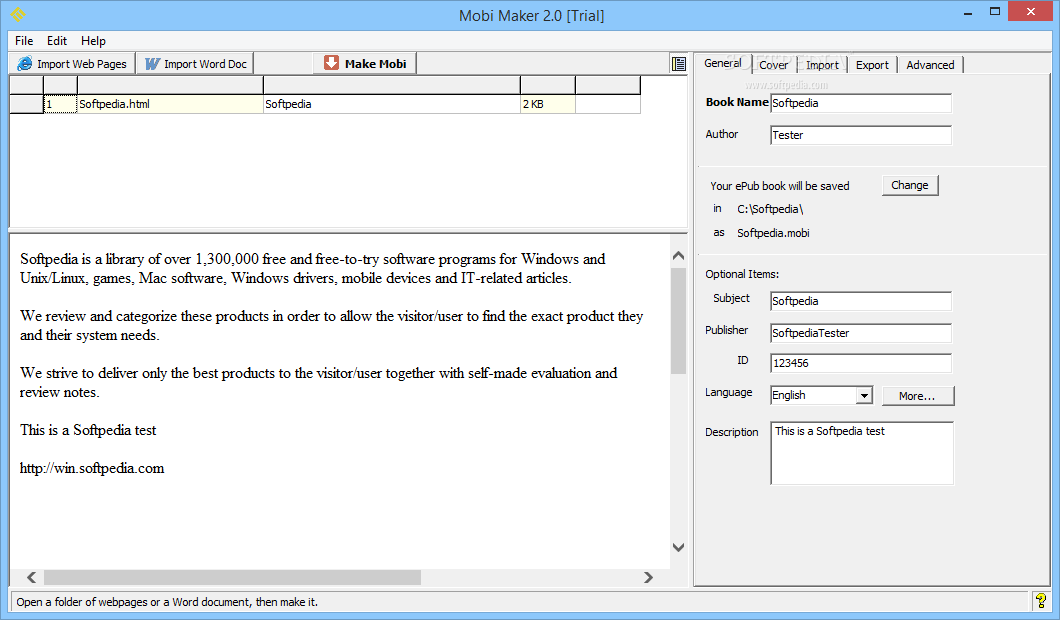Open the File menu
The image size is (1060, 620).
tap(24, 41)
